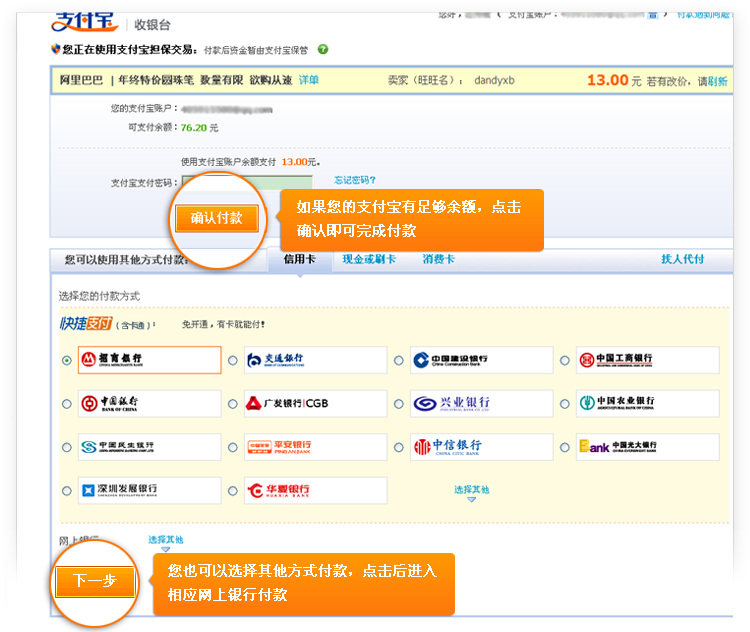The image size is (750, 632).
Task: Expand 选择其他 beside 网上银行
Action: [165, 543]
